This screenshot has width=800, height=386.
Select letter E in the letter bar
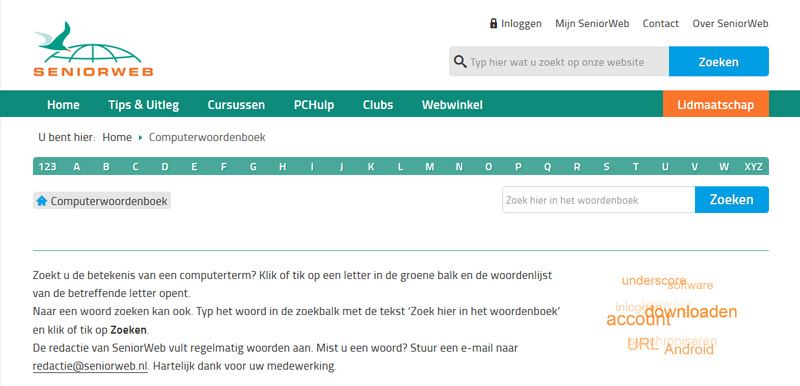tap(194, 167)
